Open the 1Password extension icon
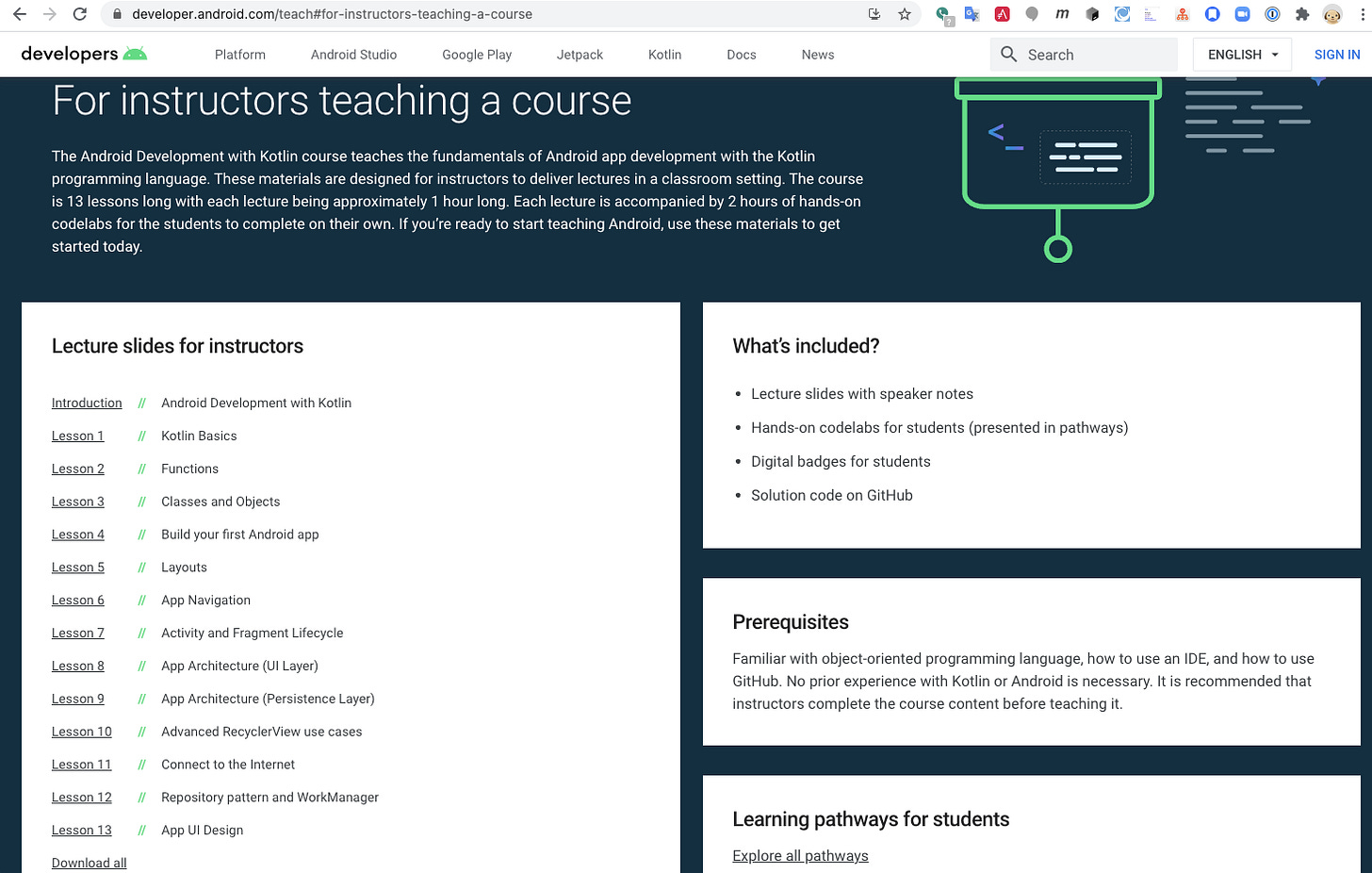The image size is (1372, 873). (x=1272, y=14)
